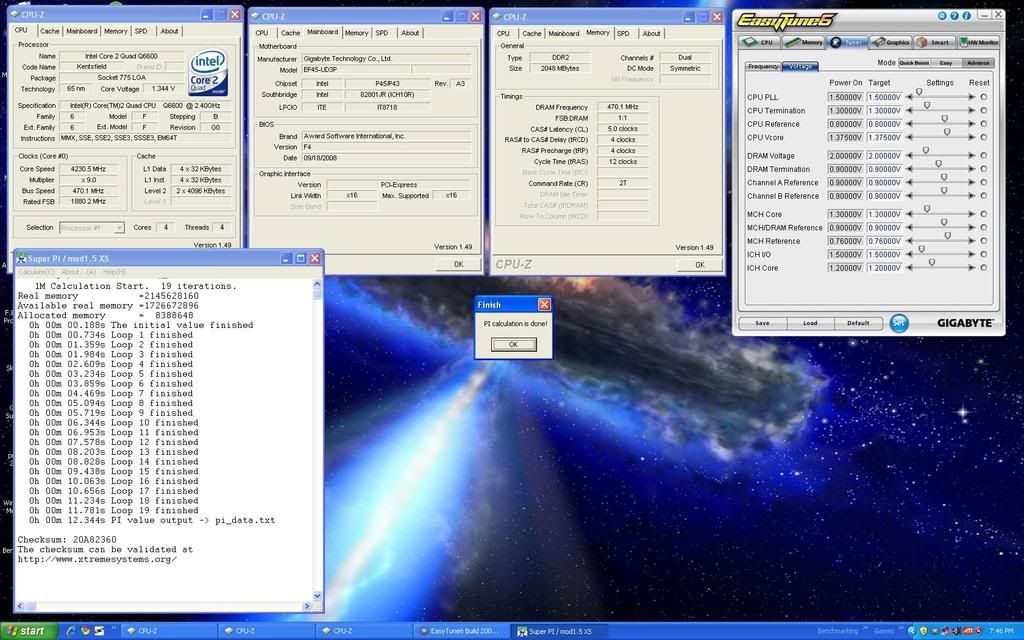Open the Graphics section in EasyTune6
Screen dimensions: 1024x640
(x=890, y=42)
